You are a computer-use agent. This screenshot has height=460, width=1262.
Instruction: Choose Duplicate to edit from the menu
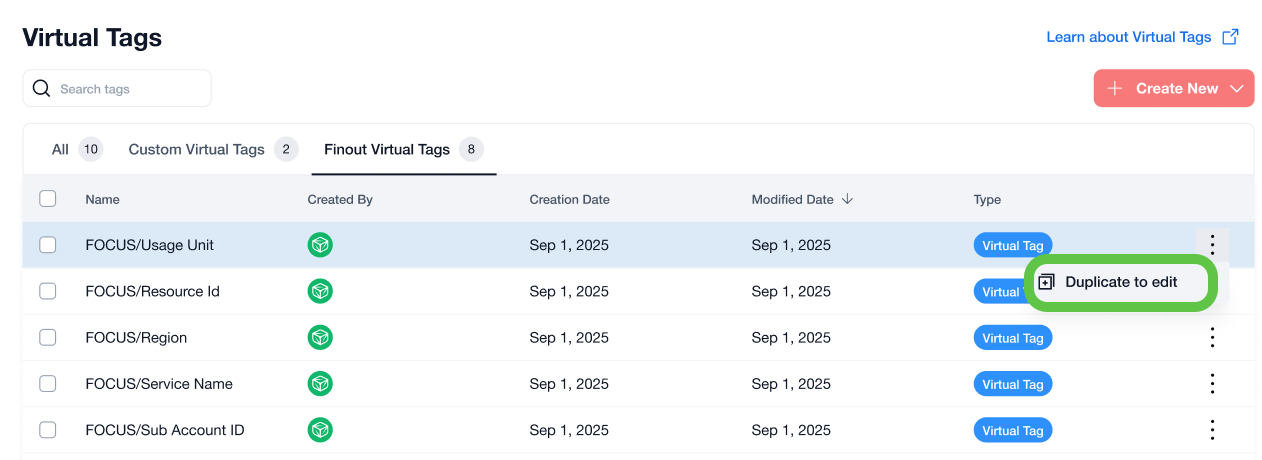point(1120,282)
